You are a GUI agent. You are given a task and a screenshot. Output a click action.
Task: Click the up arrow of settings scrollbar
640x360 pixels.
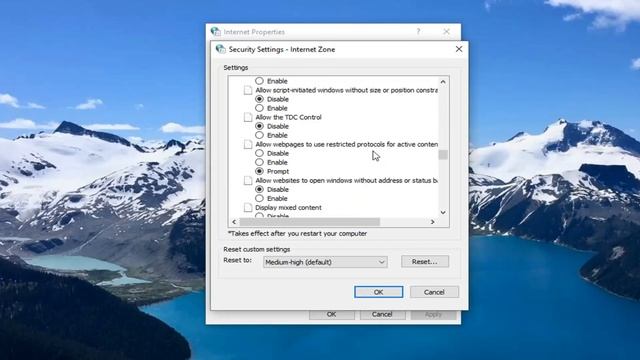(443, 82)
